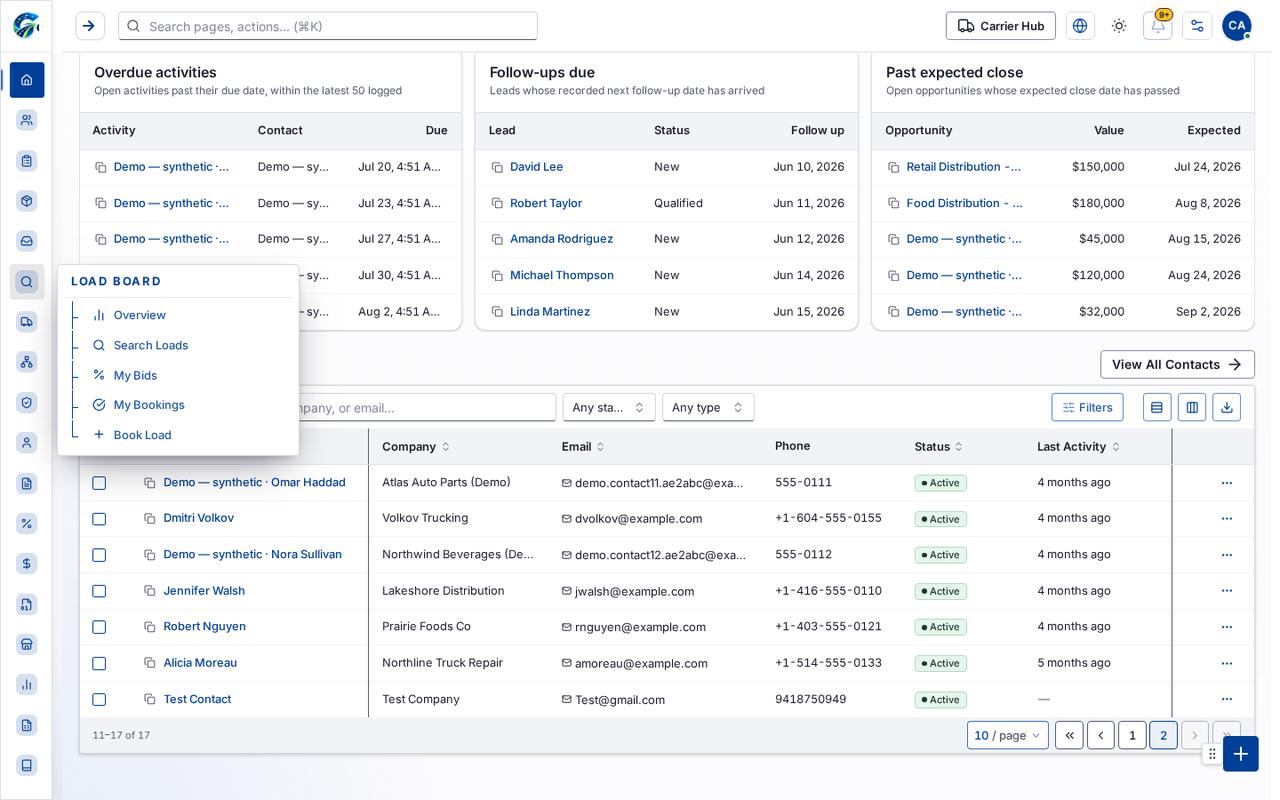Sort contacts by the Company column
Screen dimensions: 1280x800
click(416, 447)
